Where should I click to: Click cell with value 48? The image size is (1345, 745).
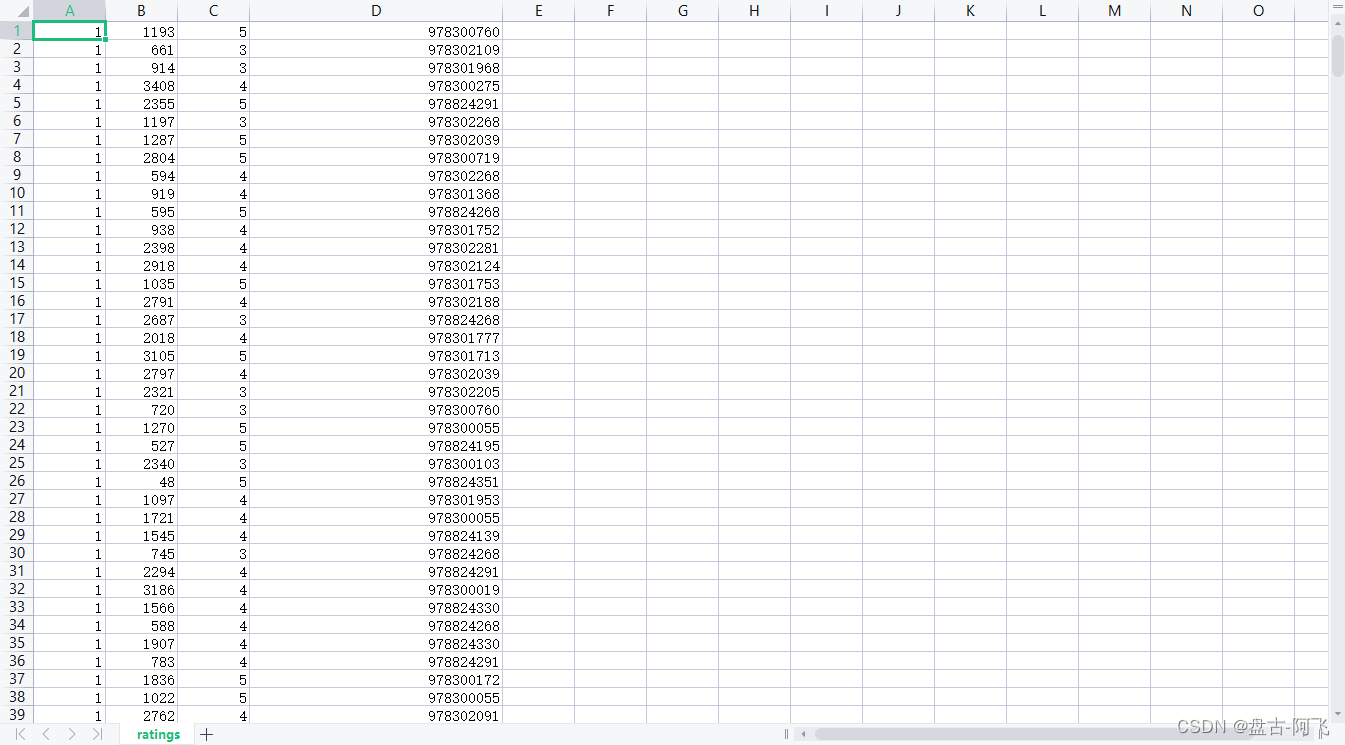tap(142, 482)
